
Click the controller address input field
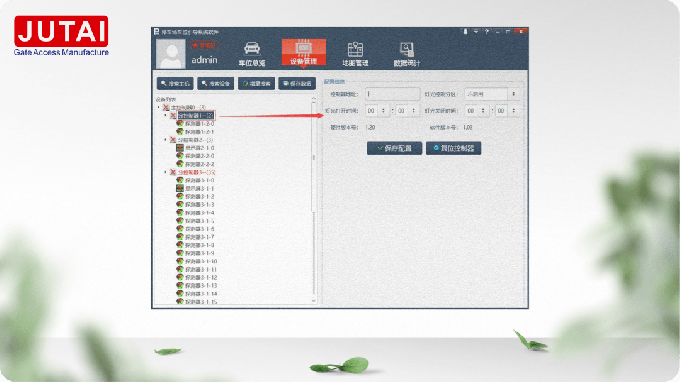392,94
